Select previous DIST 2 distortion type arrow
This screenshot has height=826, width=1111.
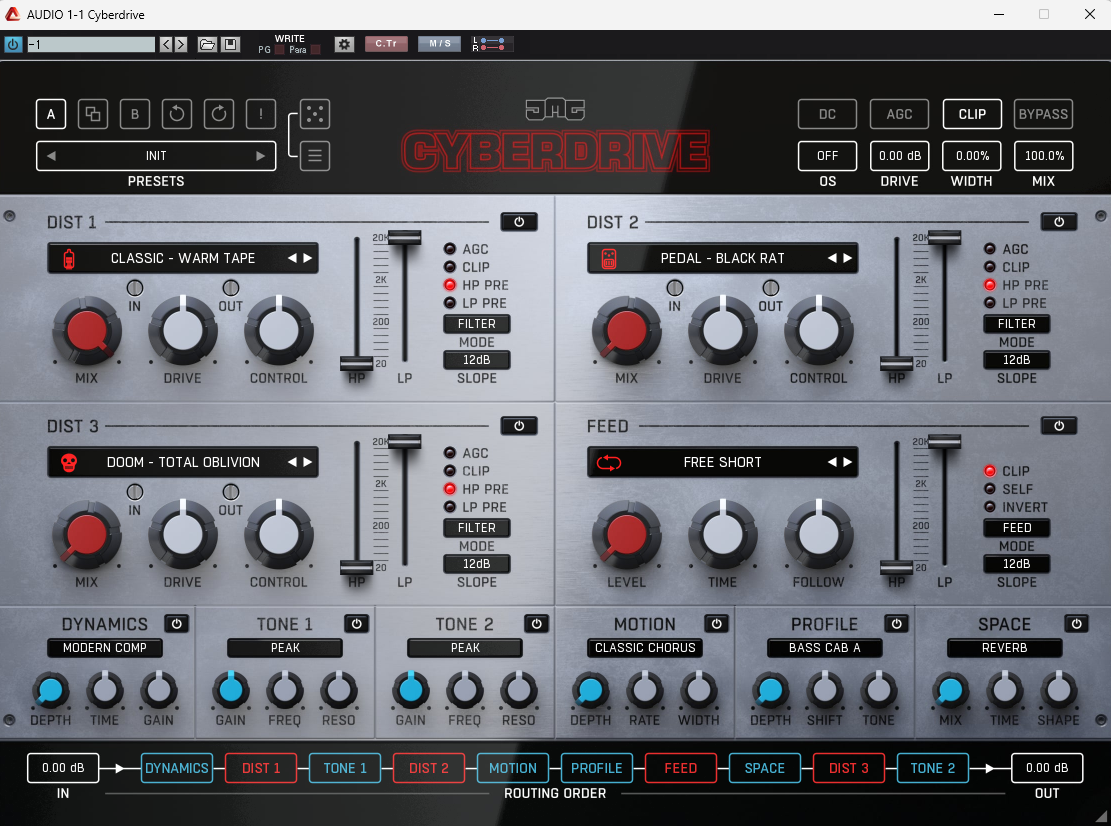click(832, 259)
